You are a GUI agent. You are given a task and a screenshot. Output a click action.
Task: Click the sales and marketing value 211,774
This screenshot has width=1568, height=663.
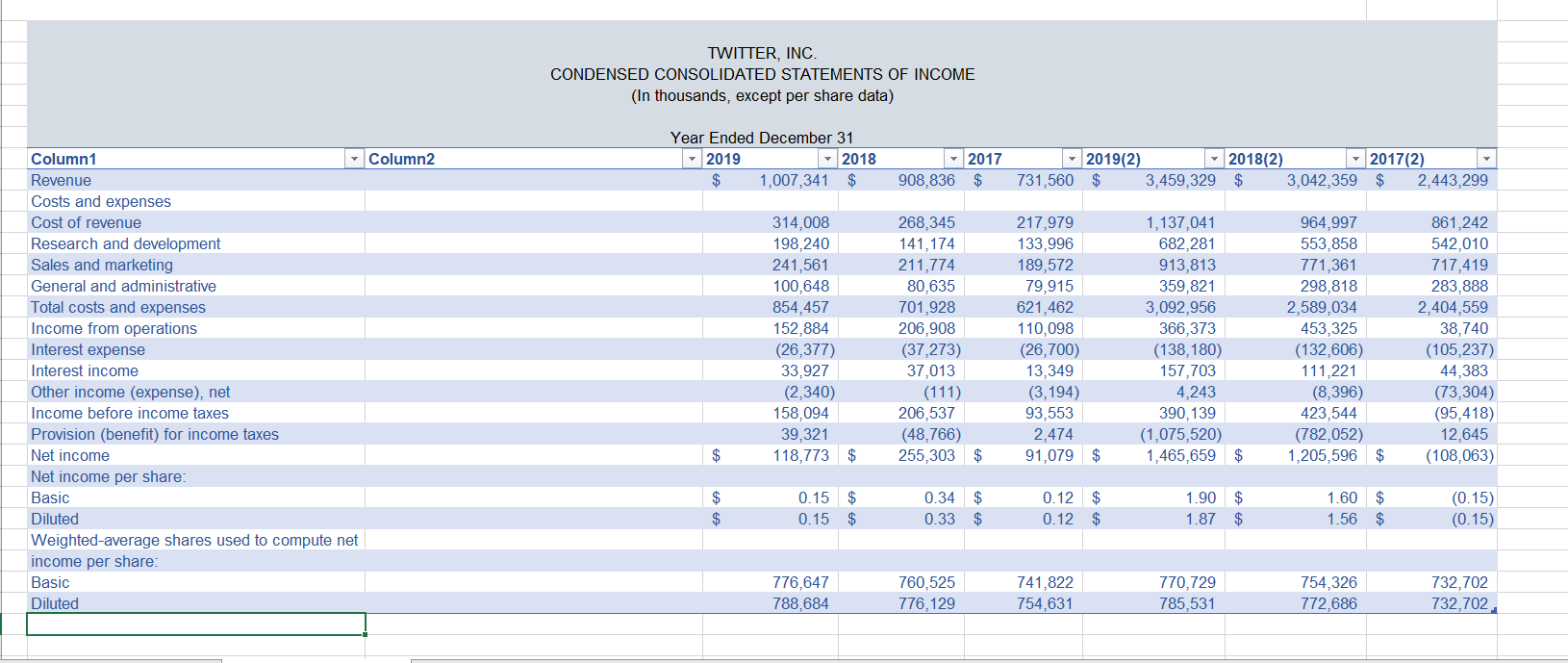click(926, 265)
